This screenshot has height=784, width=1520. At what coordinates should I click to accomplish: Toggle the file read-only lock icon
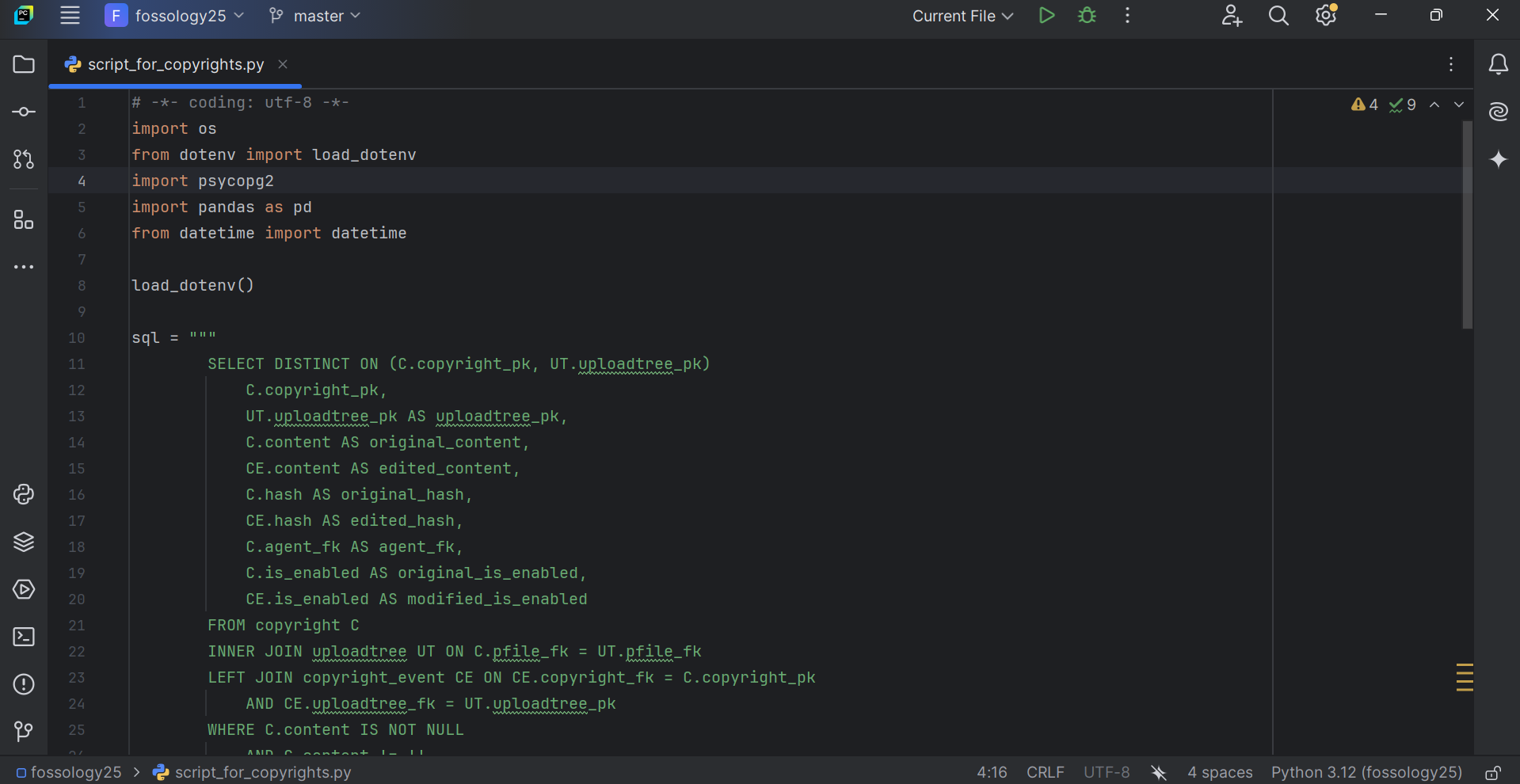click(1492, 772)
